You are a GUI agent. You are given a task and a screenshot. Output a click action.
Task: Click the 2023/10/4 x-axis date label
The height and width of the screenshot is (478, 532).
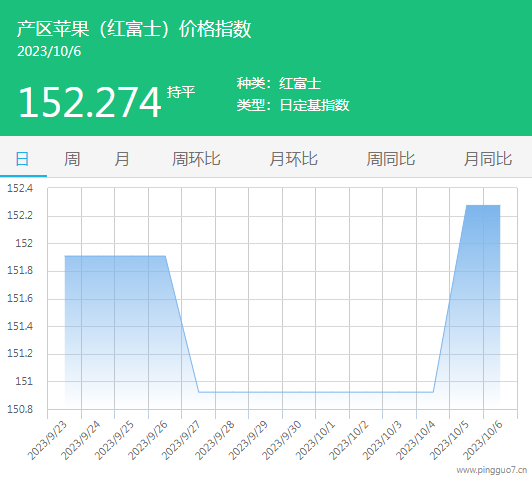click(416, 440)
